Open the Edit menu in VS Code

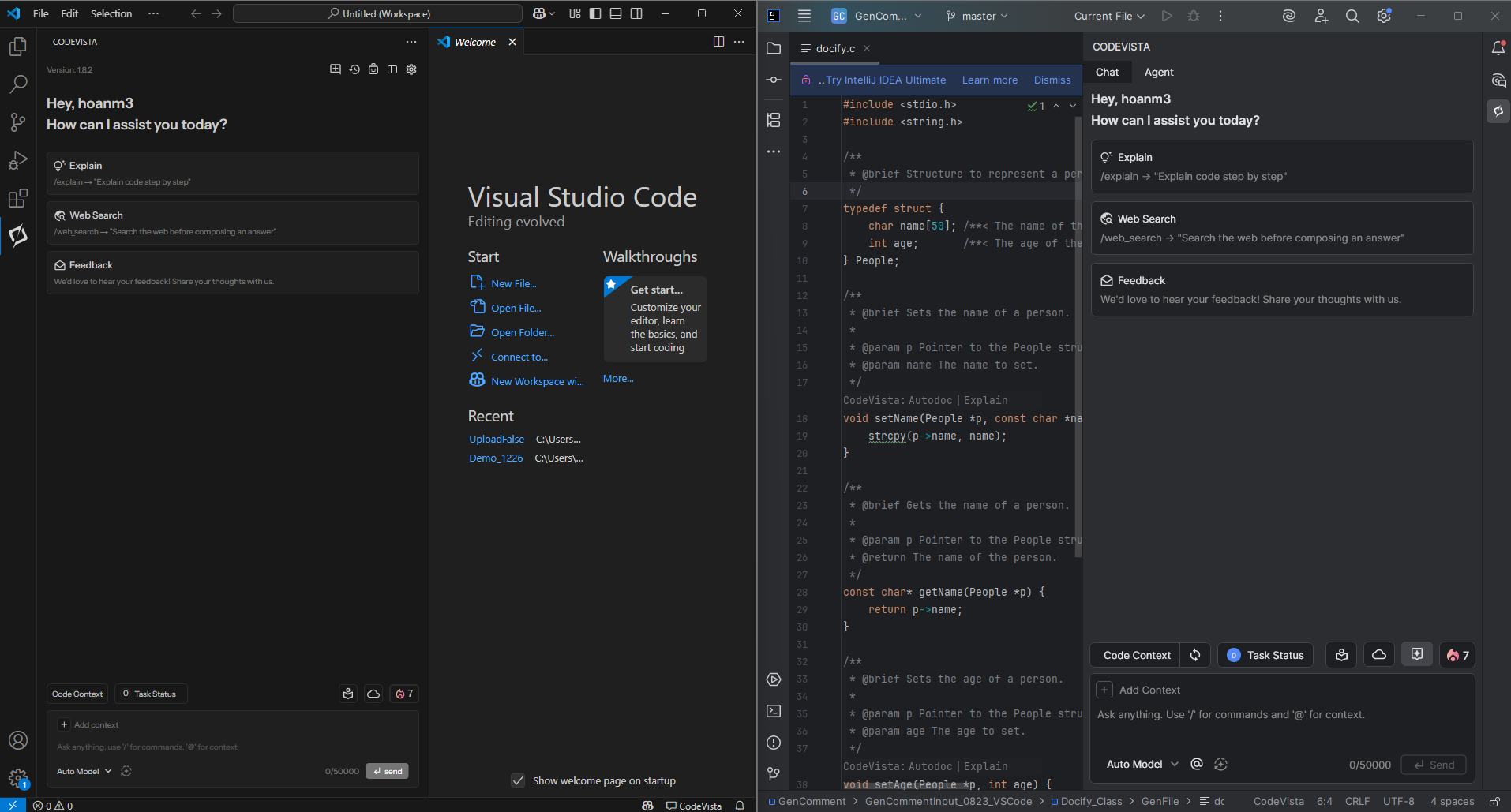69,13
